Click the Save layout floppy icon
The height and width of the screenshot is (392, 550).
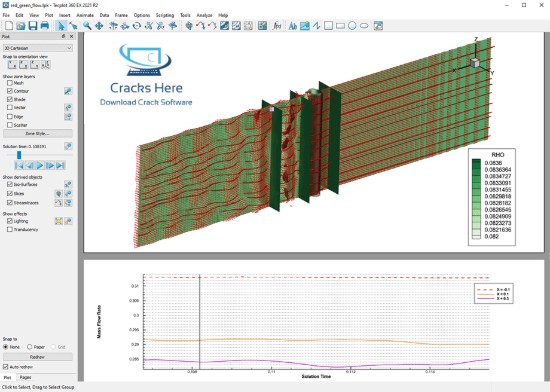point(33,26)
